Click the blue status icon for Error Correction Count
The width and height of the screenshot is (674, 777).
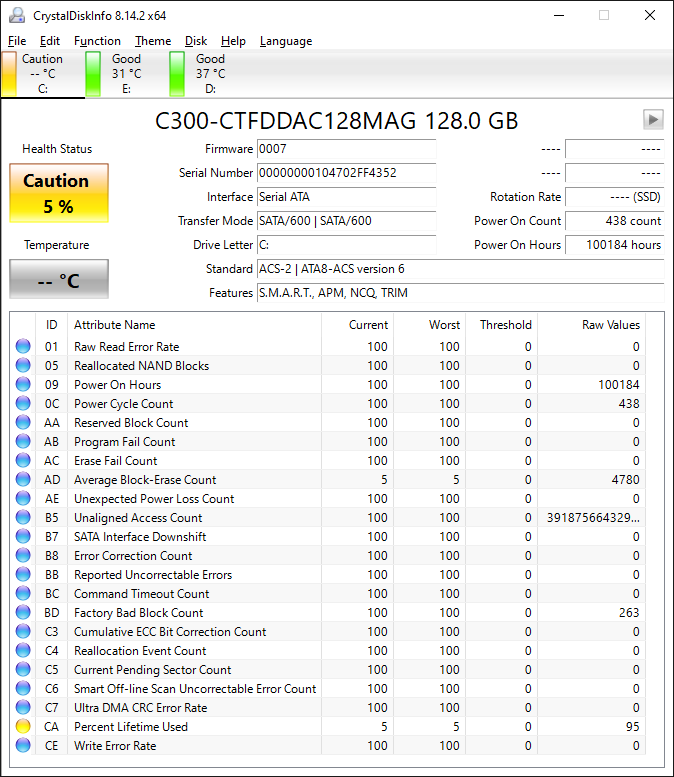23,555
